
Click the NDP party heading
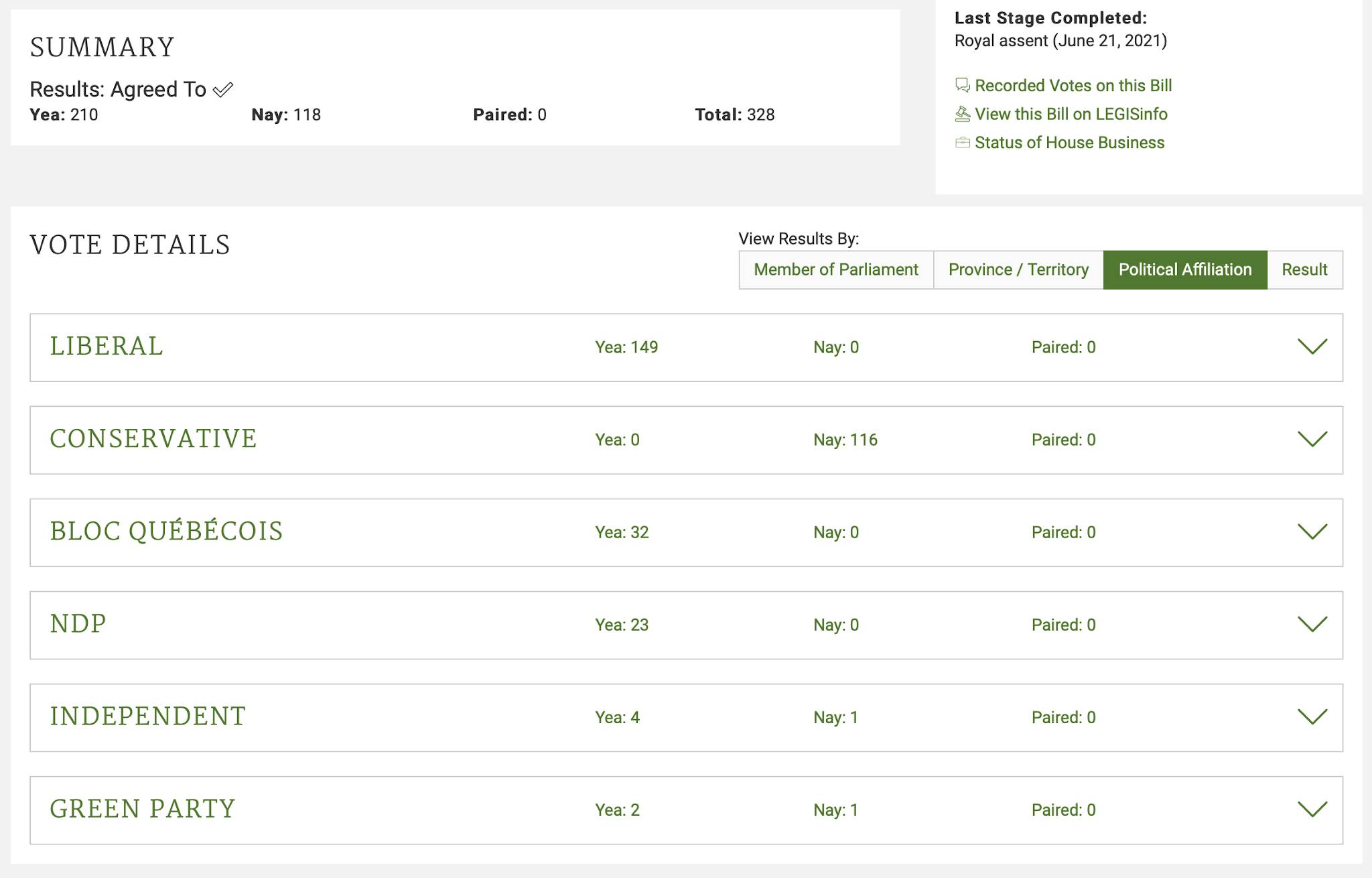(x=78, y=624)
